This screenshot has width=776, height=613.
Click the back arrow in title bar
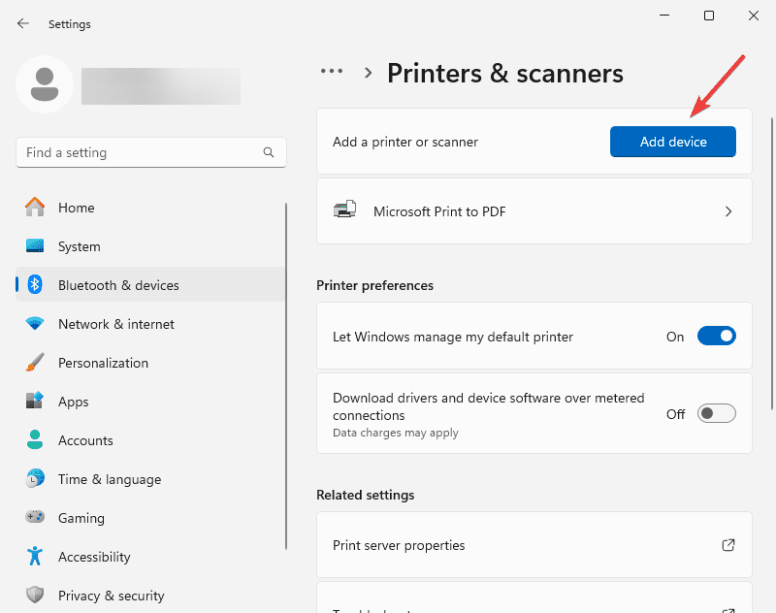pos(23,23)
